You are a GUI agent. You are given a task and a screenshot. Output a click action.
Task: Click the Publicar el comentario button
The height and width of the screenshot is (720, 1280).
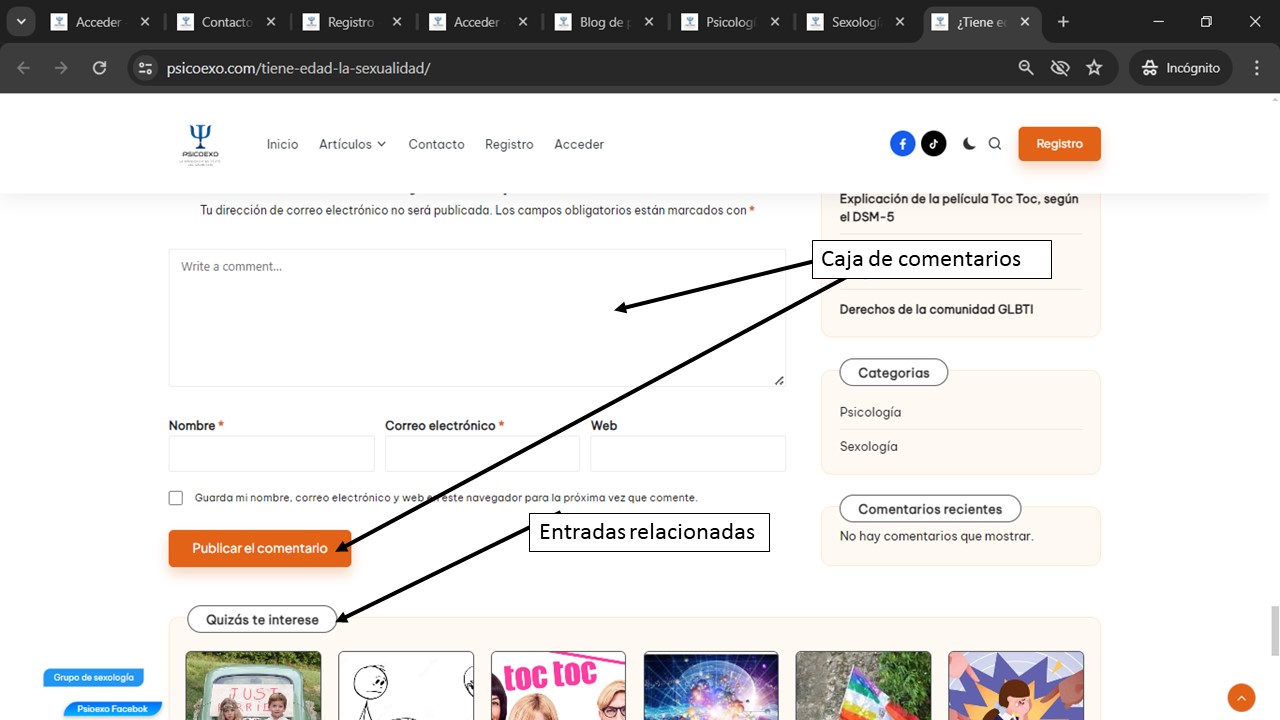click(259, 548)
